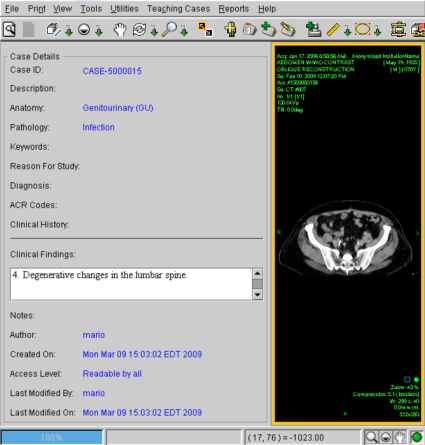Image resolution: width=425 pixels, height=445 pixels.
Task: Click the partially visible cube icon at toolbar end
Action: [x=418, y=29]
